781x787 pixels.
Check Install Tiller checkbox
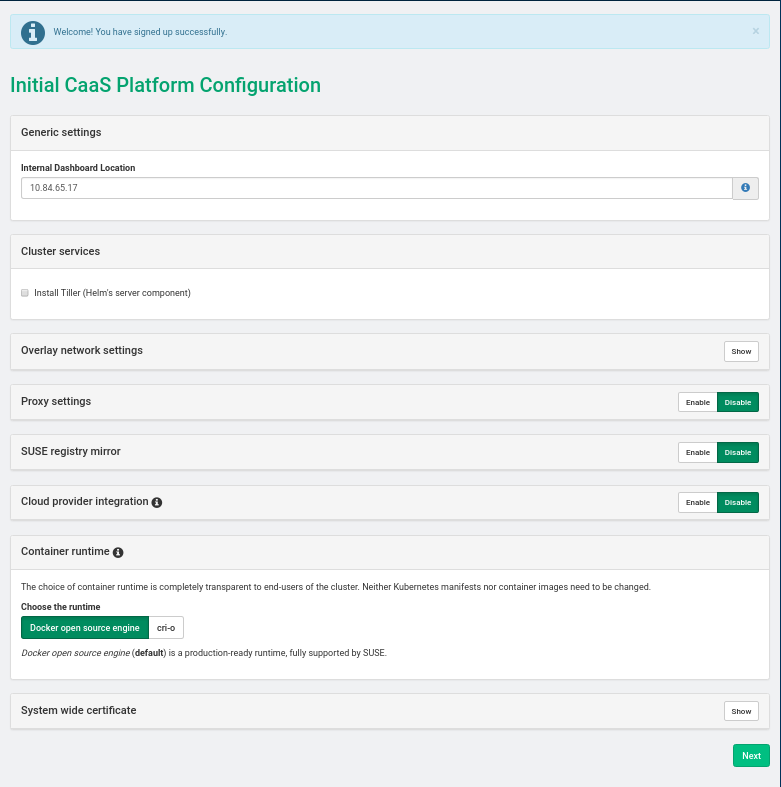[x=25, y=293]
